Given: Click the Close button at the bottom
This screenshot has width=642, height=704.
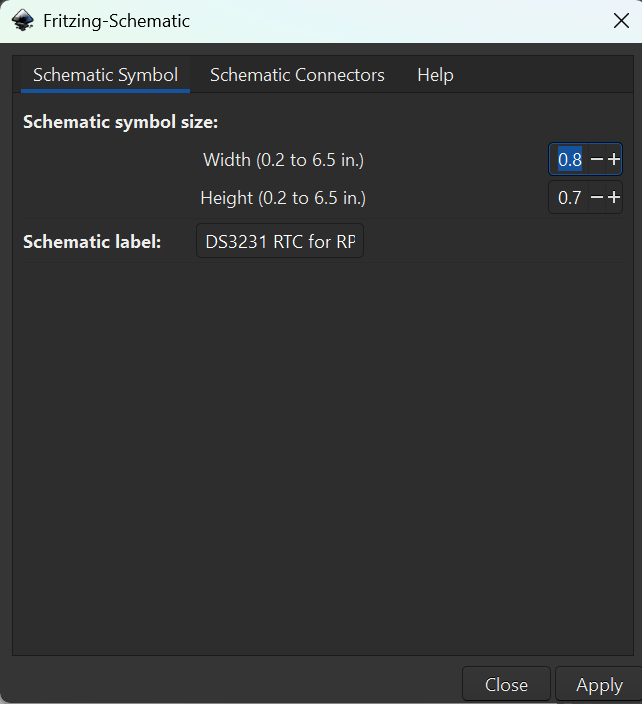Looking at the screenshot, I should coord(506,685).
